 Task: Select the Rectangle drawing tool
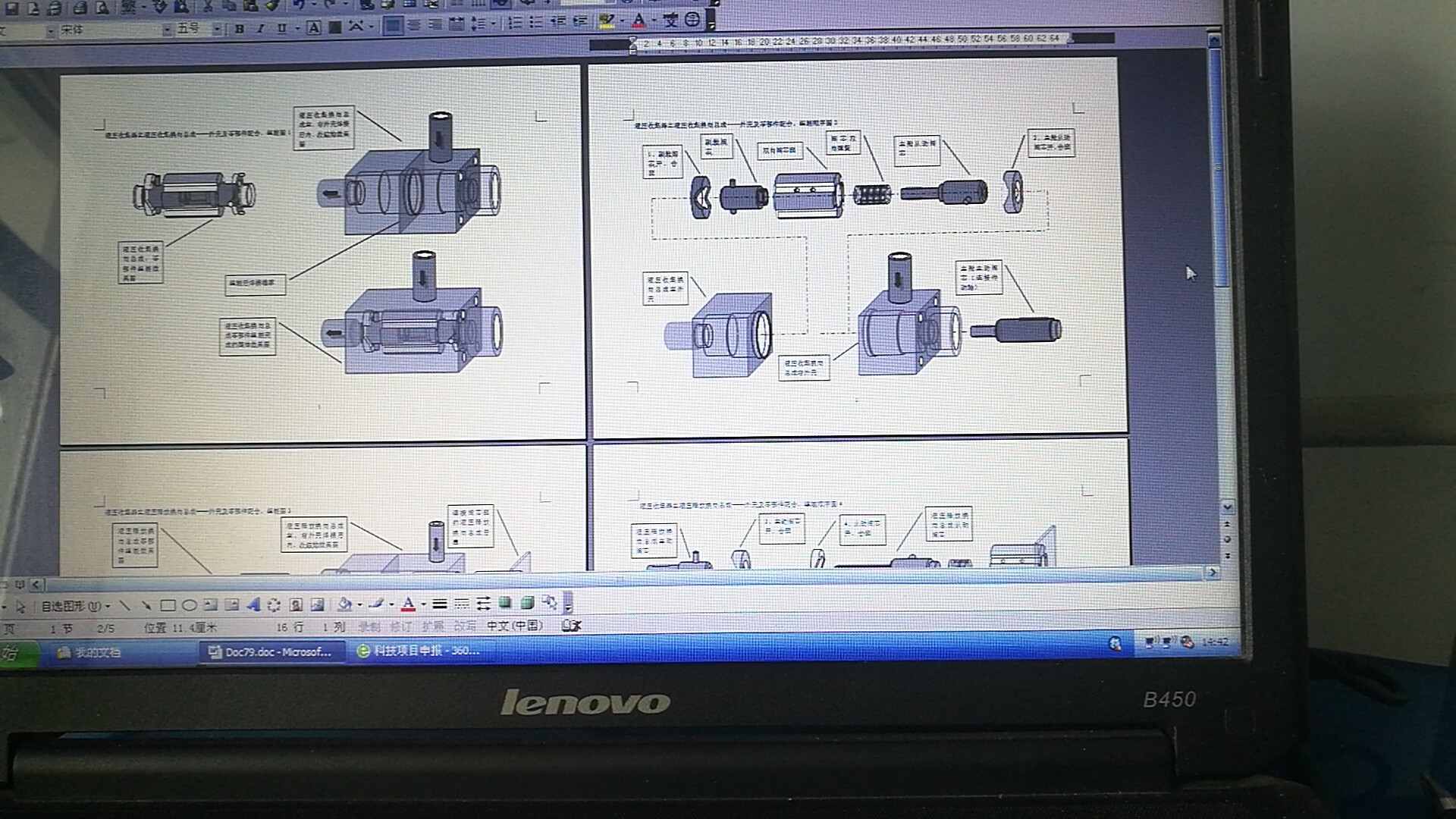(x=168, y=605)
